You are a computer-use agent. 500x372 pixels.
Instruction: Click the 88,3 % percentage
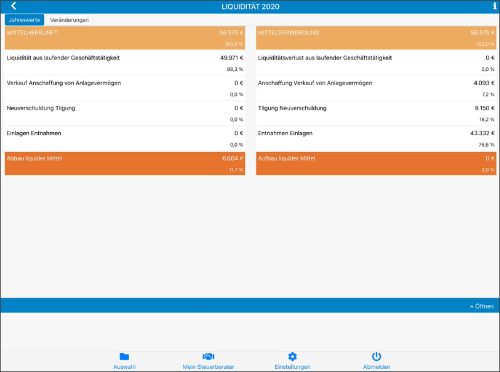(235, 69)
